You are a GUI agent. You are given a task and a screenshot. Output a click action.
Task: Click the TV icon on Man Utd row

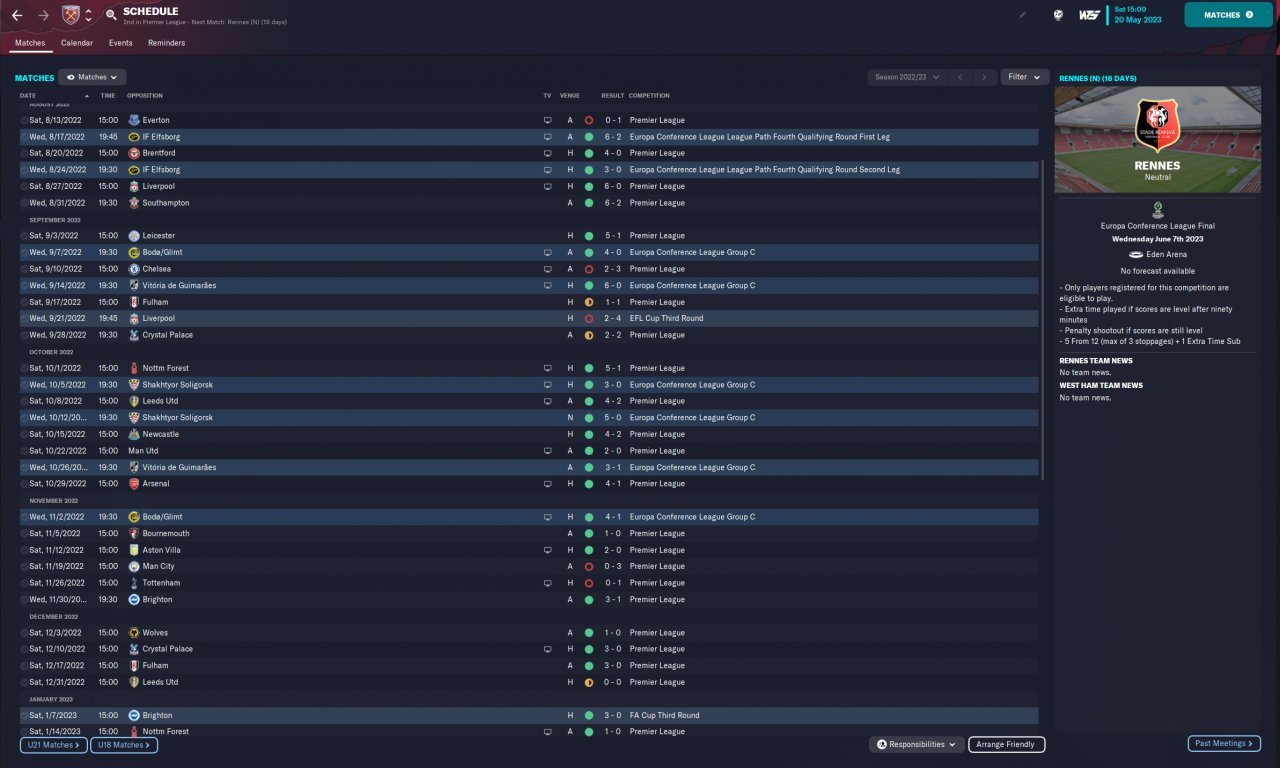(x=547, y=451)
